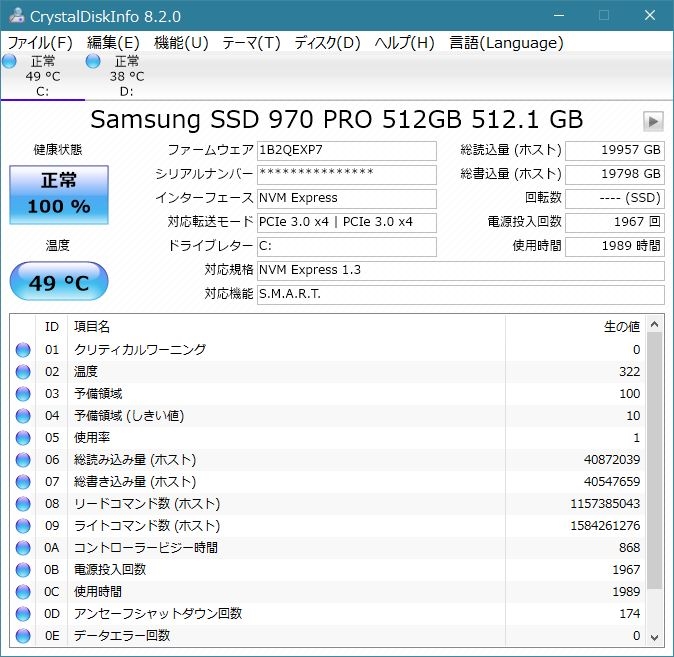Open the ファイル(F) menu
The height and width of the screenshot is (657, 674).
(40, 43)
